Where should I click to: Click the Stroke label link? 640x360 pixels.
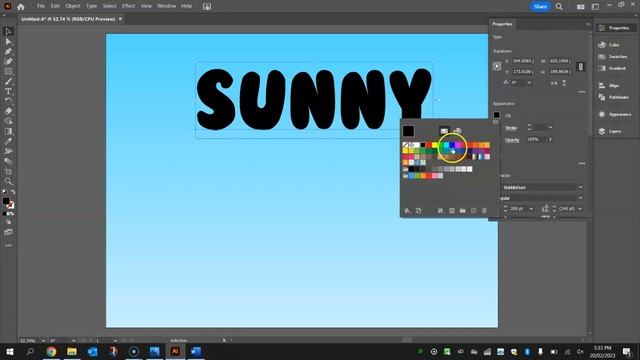511,128
